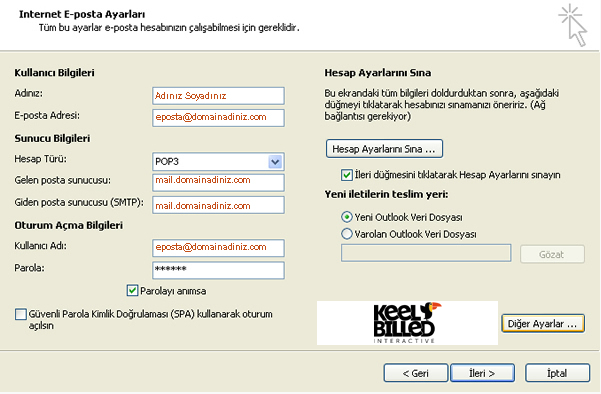Viewport: 601px width, 394px height.
Task: Toggle the Parolayı anımsa checkbox
Action: [x=132, y=291]
